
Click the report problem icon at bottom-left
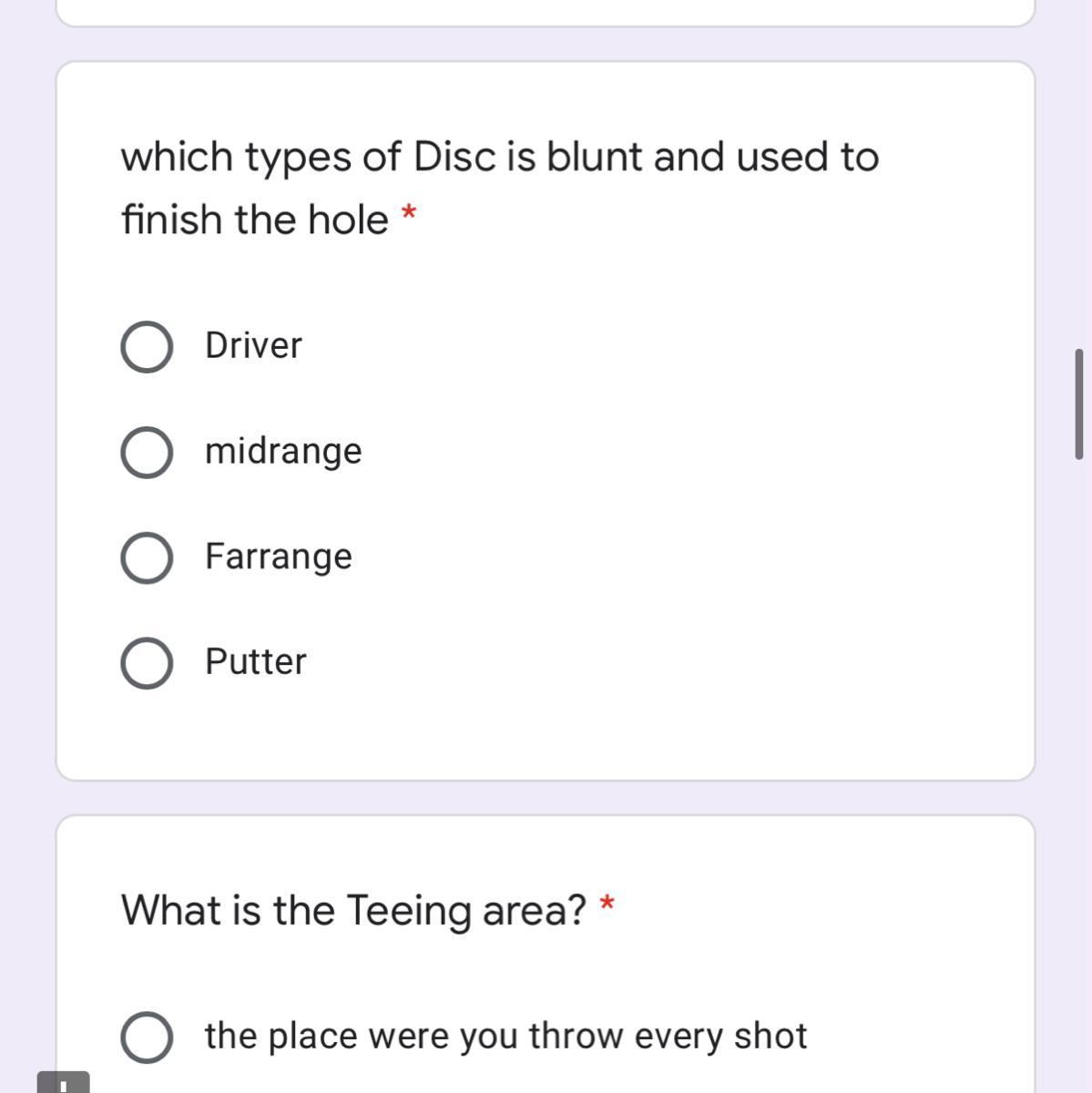coord(63,1083)
